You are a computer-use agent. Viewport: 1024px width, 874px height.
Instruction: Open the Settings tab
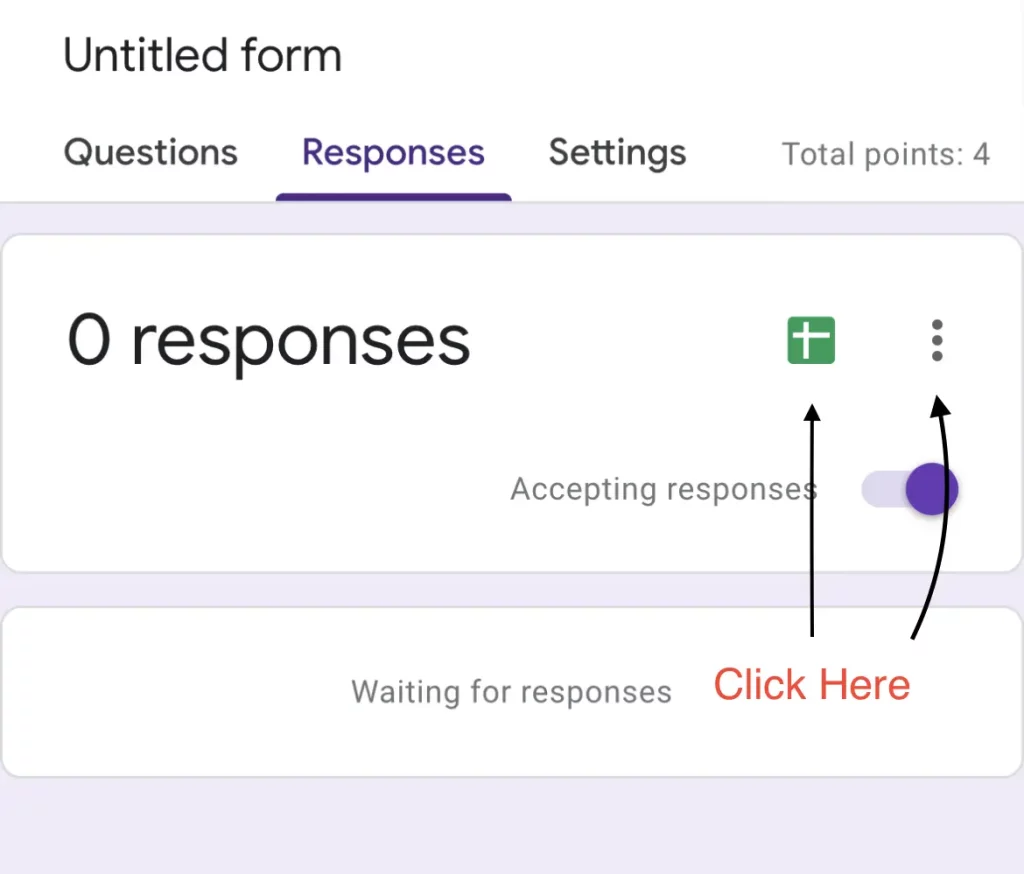(x=617, y=153)
